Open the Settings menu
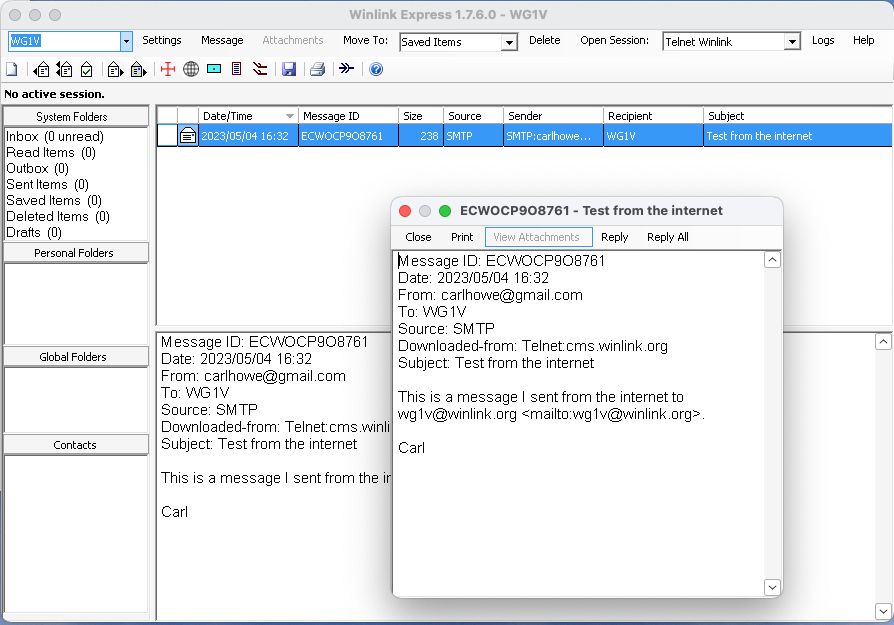 162,40
